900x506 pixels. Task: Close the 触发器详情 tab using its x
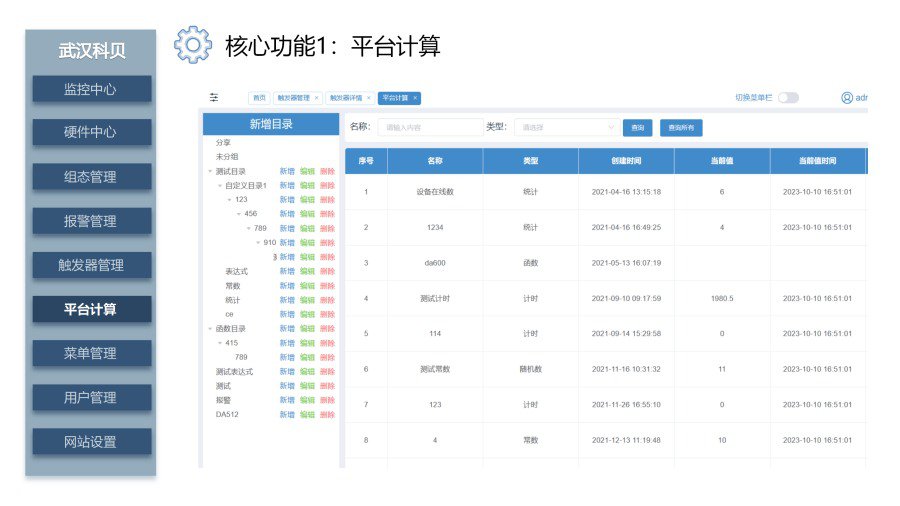point(368,98)
